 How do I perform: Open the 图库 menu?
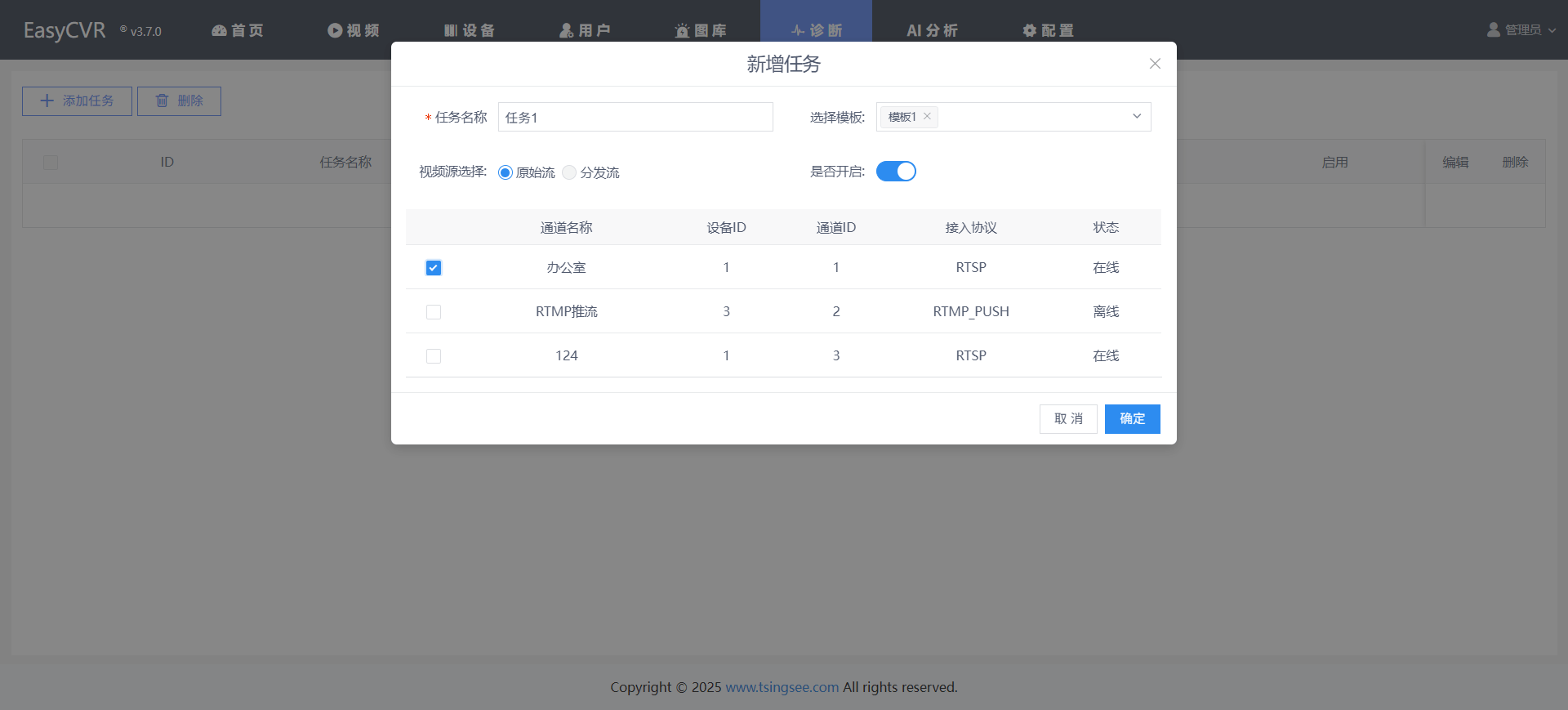(x=702, y=30)
